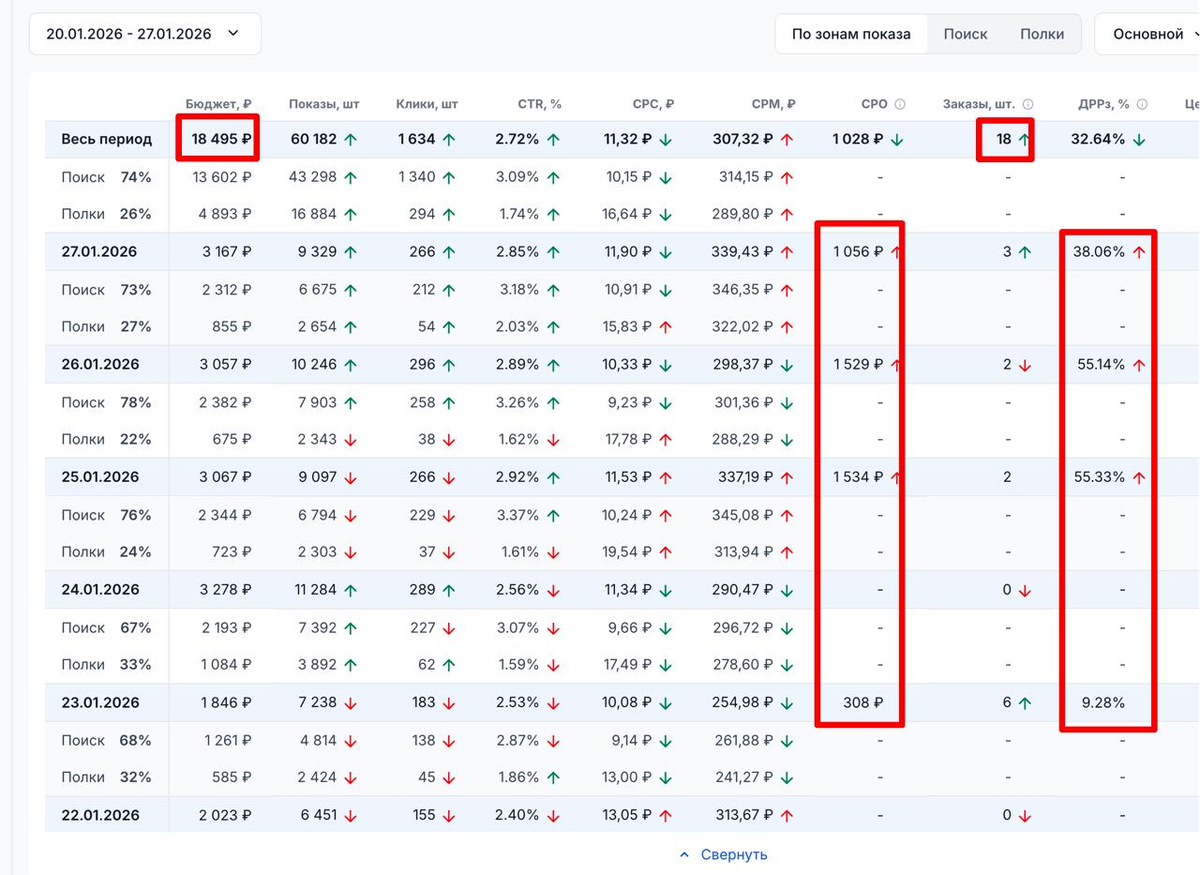Click the Полки 22% row label
Image resolution: width=1200 pixels, height=875 pixels.
tap(106, 439)
